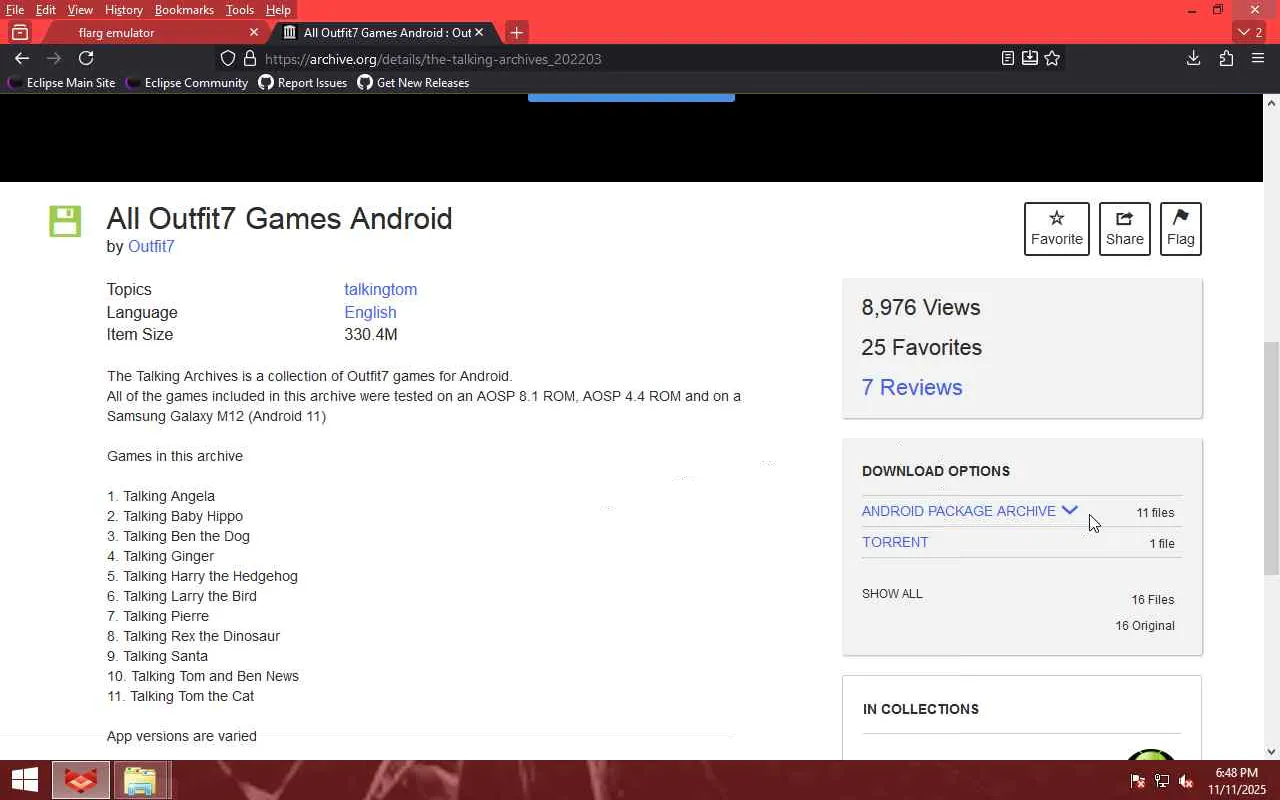
Task: Open the Eclipse Main Site bookmark
Action: (x=62, y=83)
